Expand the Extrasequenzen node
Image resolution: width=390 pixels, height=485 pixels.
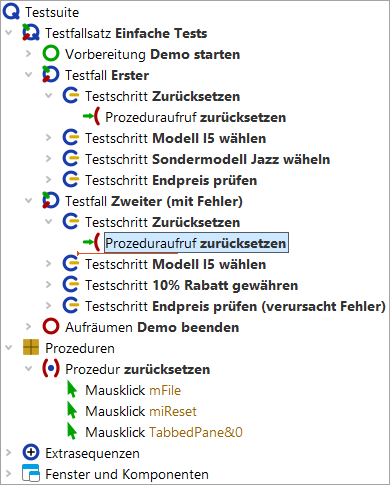(x=8, y=453)
